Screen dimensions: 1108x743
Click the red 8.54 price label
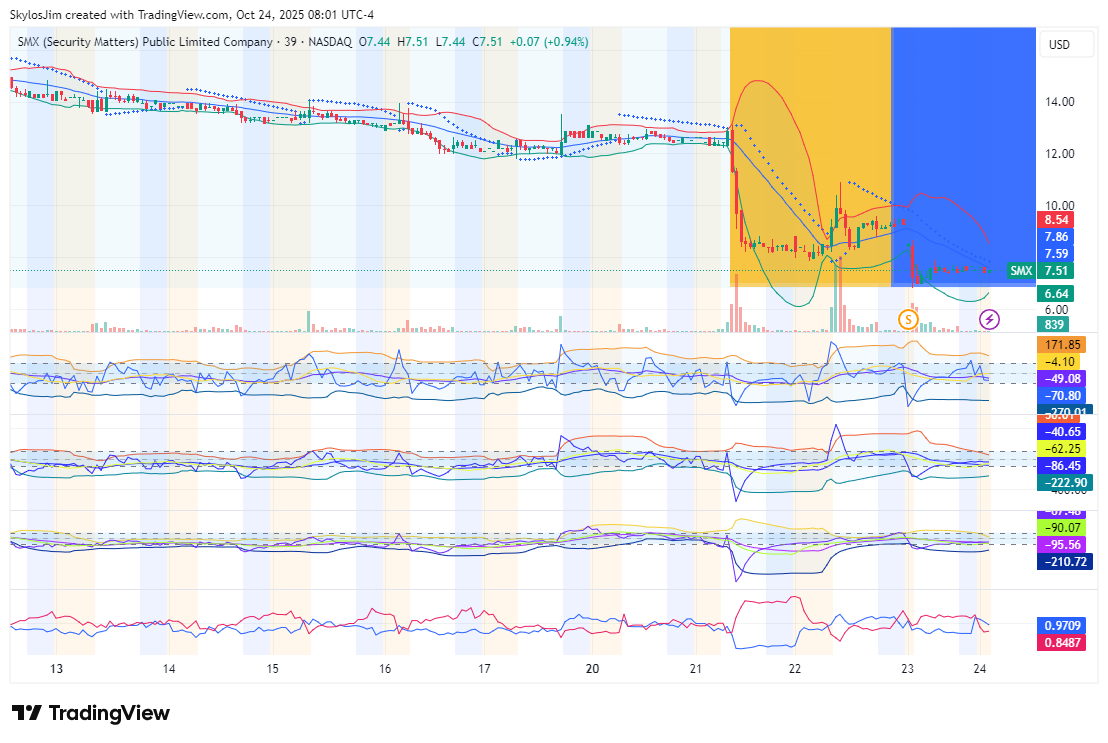tap(1057, 220)
